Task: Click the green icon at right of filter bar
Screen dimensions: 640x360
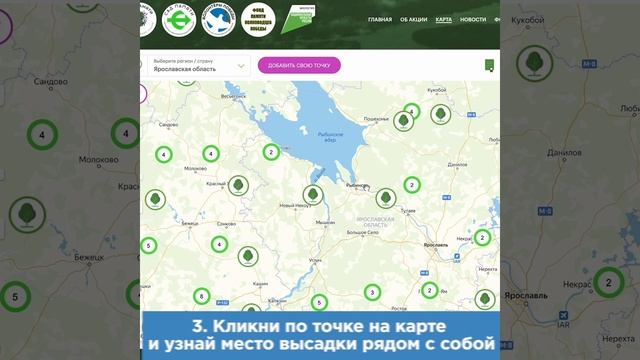Action: click(x=489, y=65)
